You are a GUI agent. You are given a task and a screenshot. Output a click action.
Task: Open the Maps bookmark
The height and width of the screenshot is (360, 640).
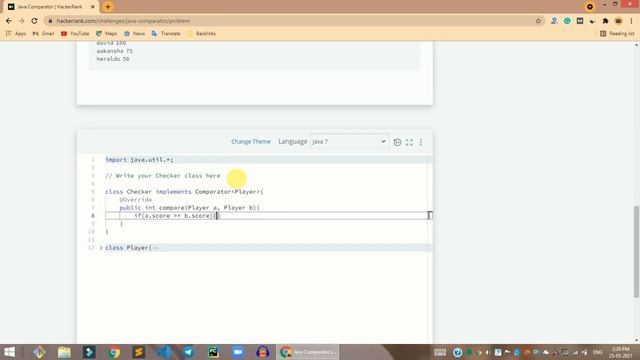(x=107, y=33)
